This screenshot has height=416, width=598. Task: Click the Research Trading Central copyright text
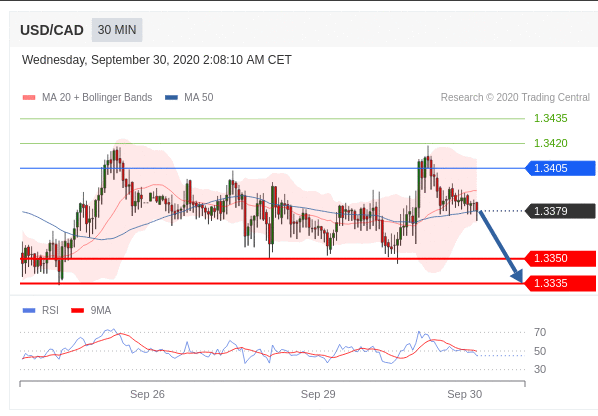[515, 98]
